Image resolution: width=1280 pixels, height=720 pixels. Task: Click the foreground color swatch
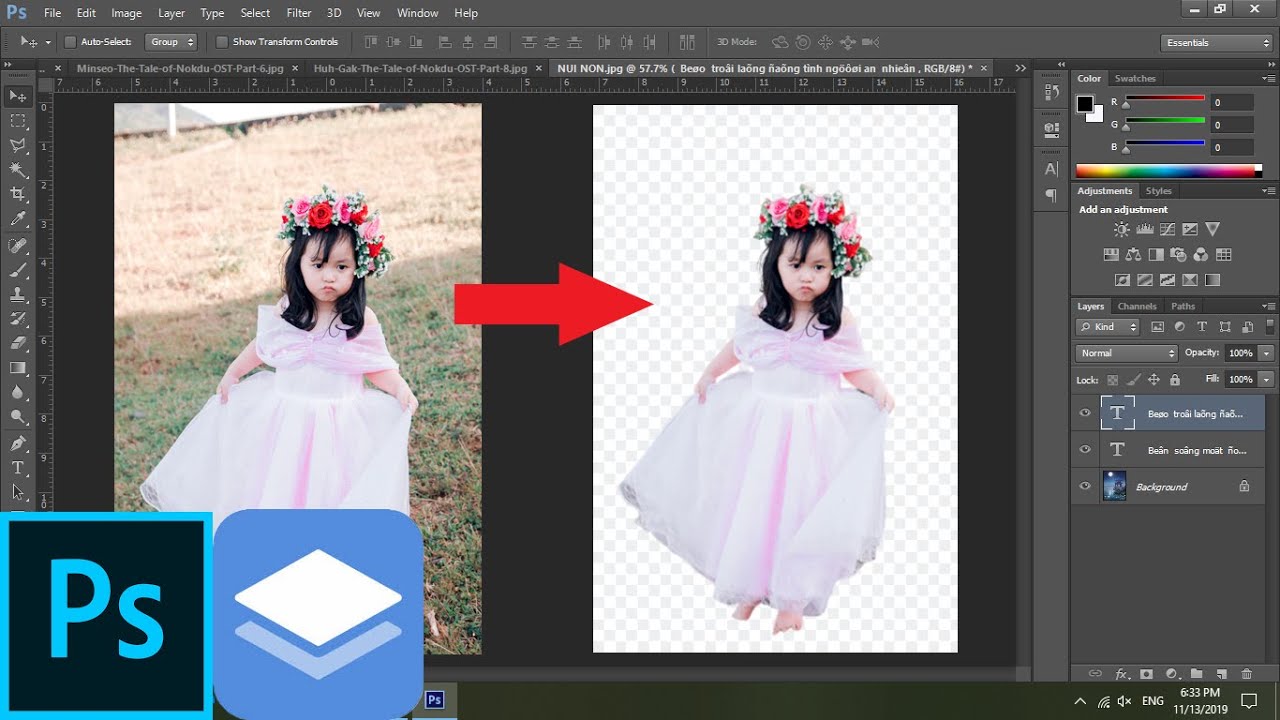click(x=1085, y=103)
